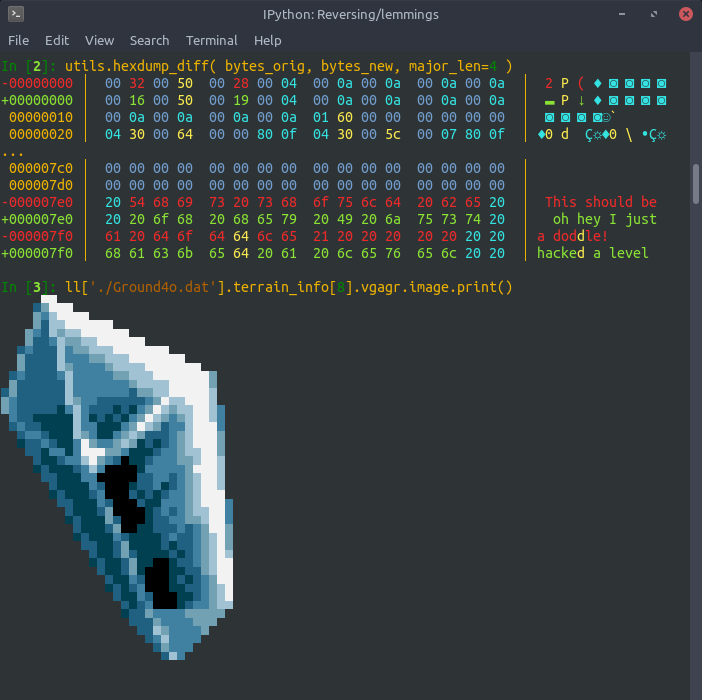The image size is (702, 700).
Task: Click the '000007d0' offset
Action: pos(41,185)
